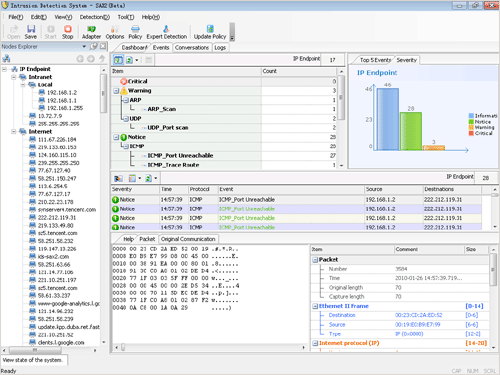Viewport: 500px width, 375px height.
Task: Click the Destinations column header
Action: 452,189
